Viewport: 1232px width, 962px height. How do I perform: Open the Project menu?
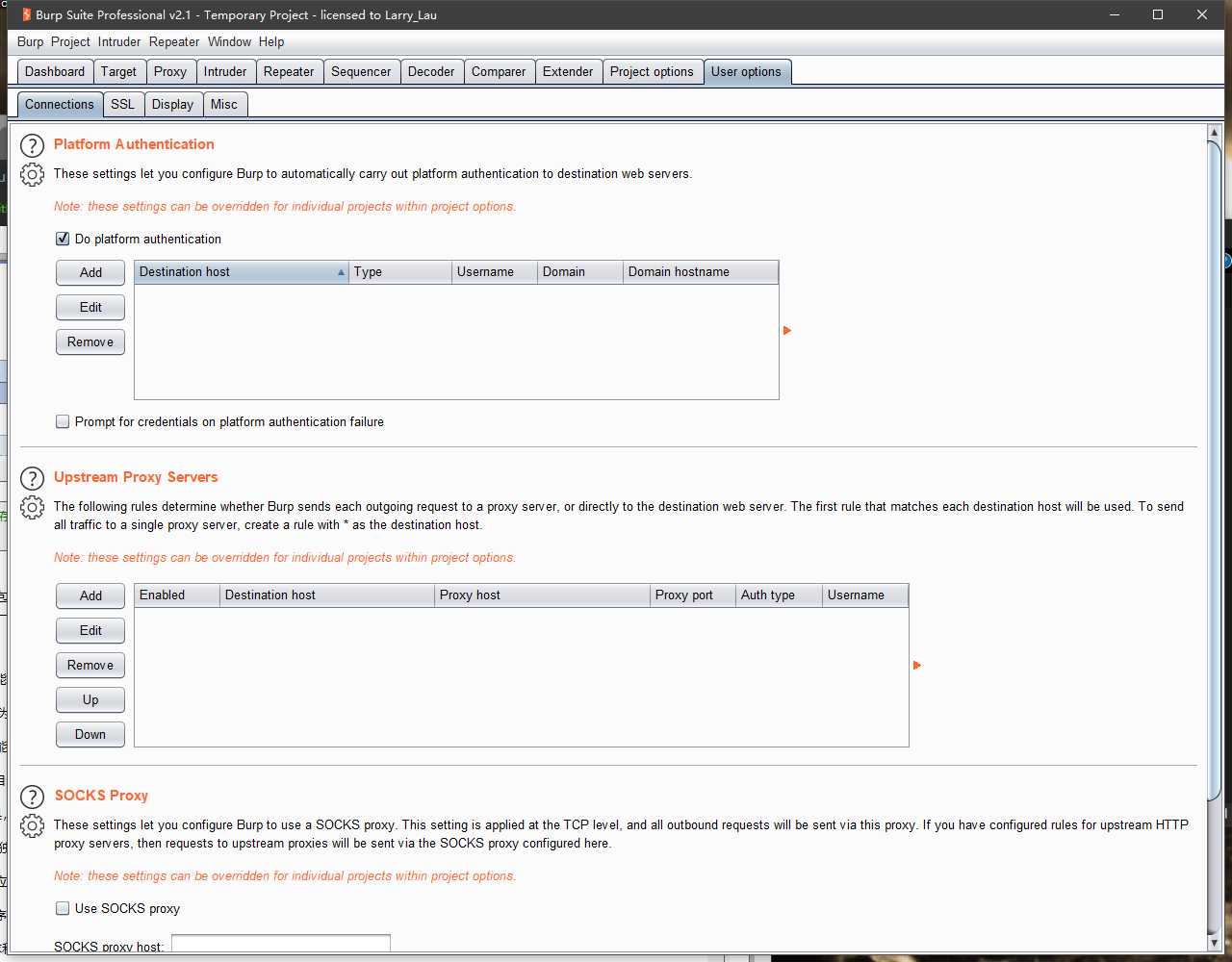tap(70, 41)
